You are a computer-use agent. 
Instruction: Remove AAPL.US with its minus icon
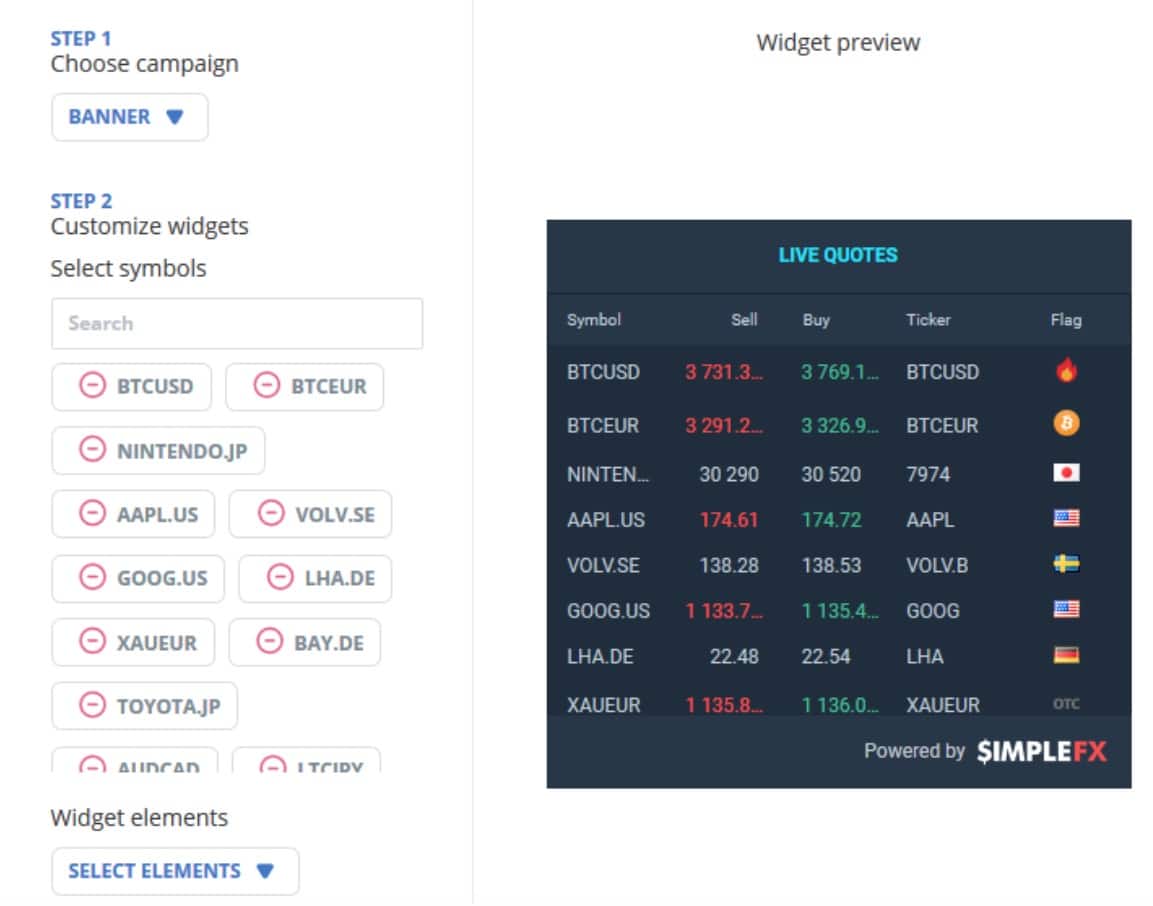pyautogui.click(x=92, y=514)
